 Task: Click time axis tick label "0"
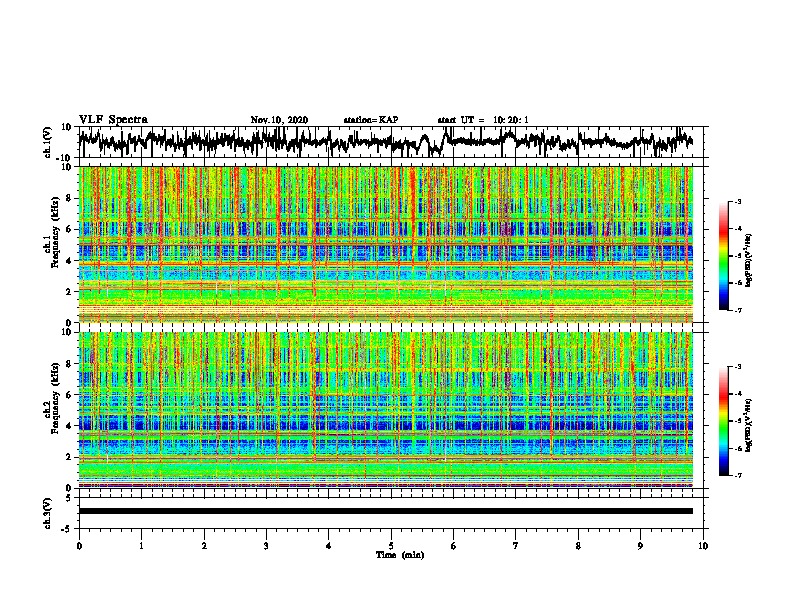[79, 546]
